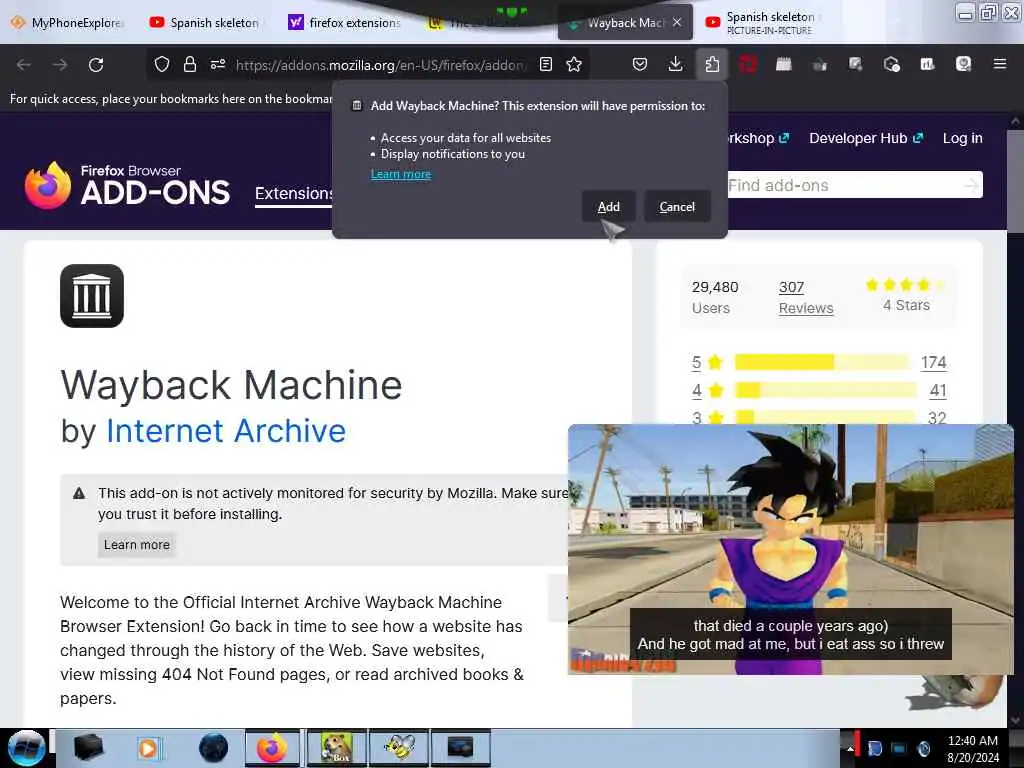Open the Downloads toolbar icon

click(675, 64)
